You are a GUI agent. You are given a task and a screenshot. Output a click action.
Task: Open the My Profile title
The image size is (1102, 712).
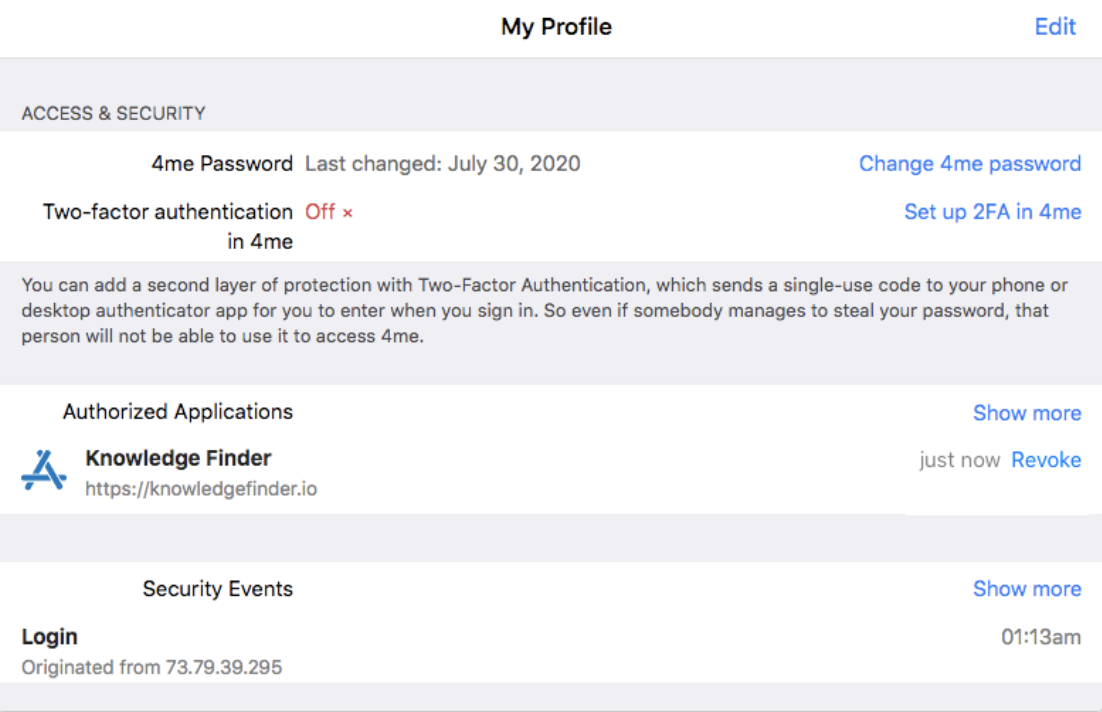point(556,26)
